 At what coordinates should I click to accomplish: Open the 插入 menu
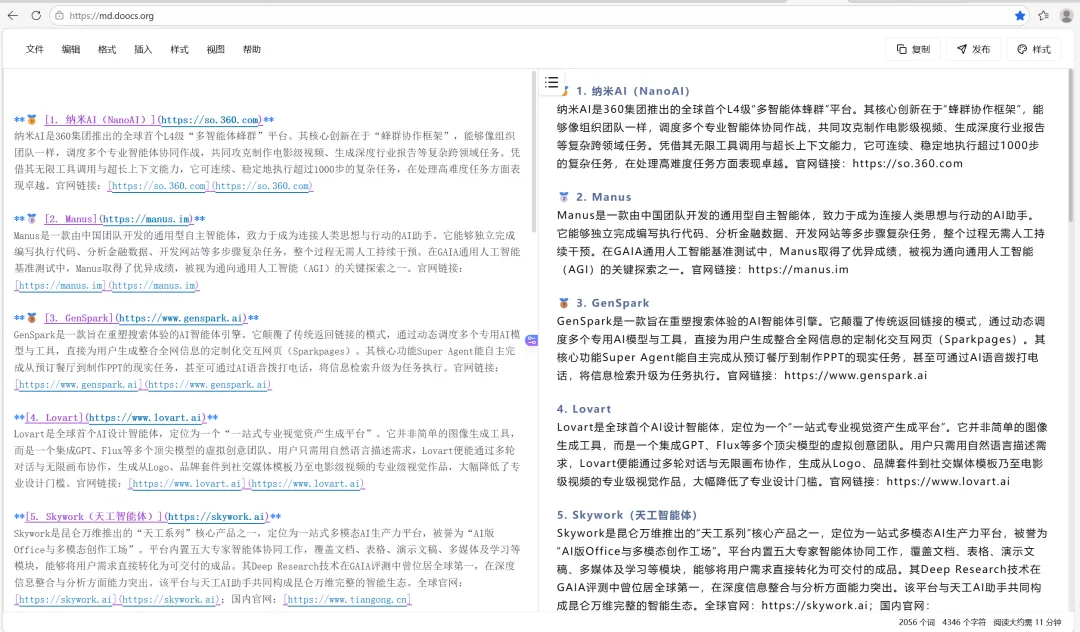click(x=143, y=50)
